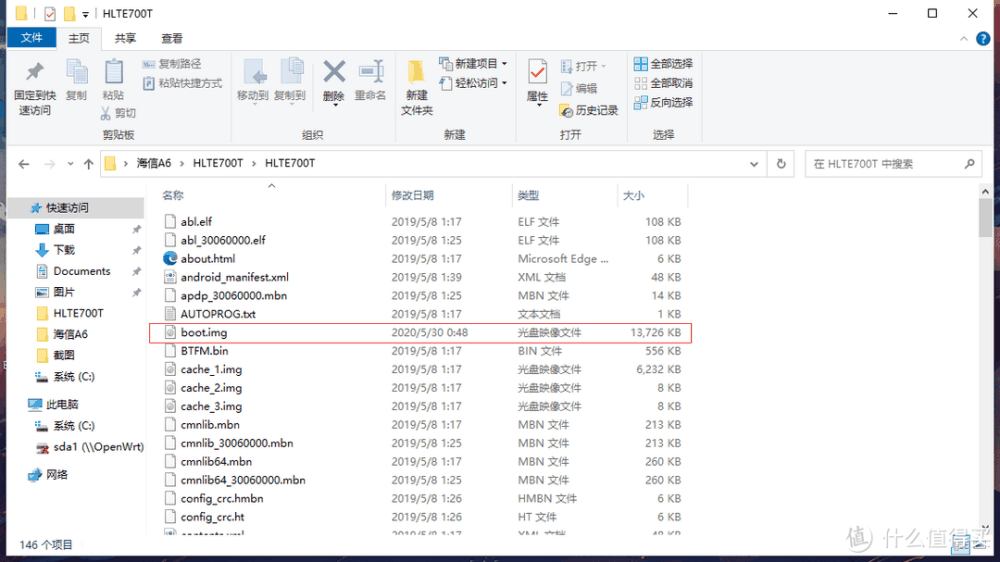Viewport: 1000px width, 562px height.
Task: Open Quick Access Toolbar customize dropdown
Action: (x=85, y=14)
